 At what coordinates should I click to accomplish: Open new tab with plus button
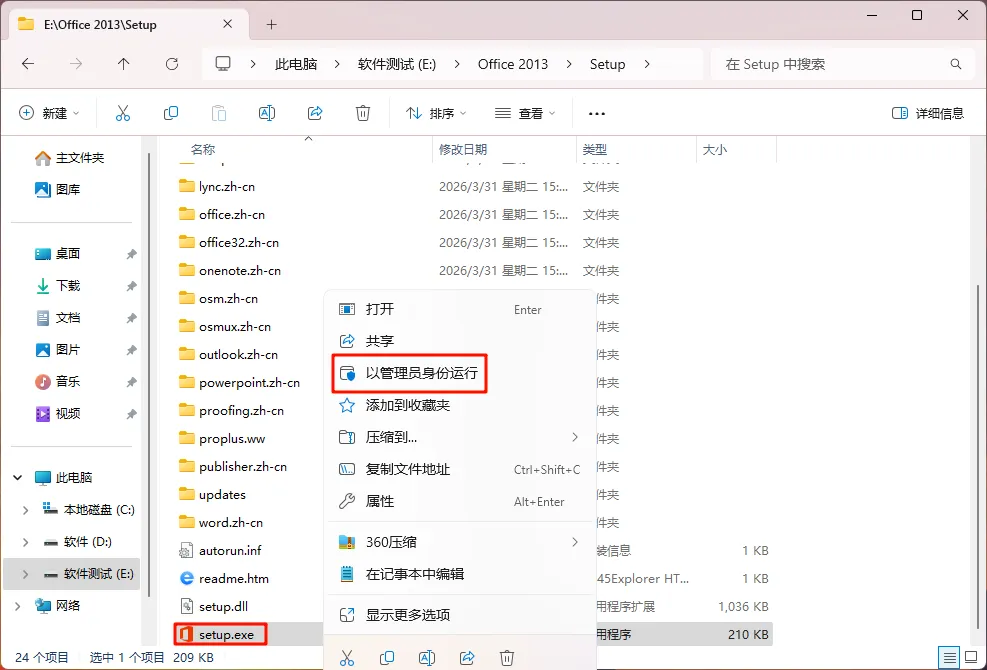point(271,25)
